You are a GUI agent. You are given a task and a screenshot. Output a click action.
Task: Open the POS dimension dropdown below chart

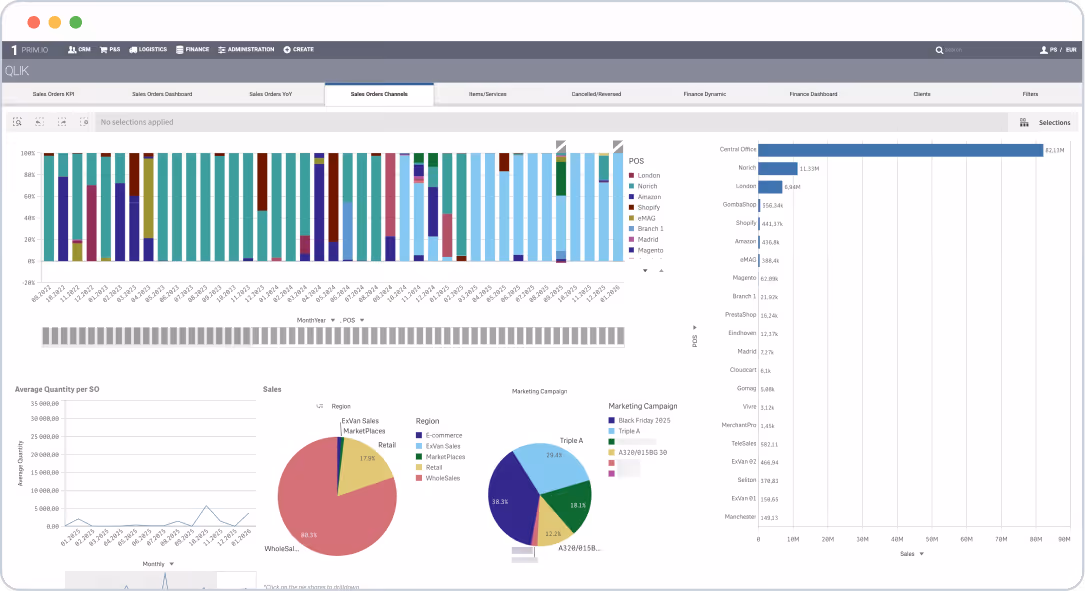pos(354,320)
